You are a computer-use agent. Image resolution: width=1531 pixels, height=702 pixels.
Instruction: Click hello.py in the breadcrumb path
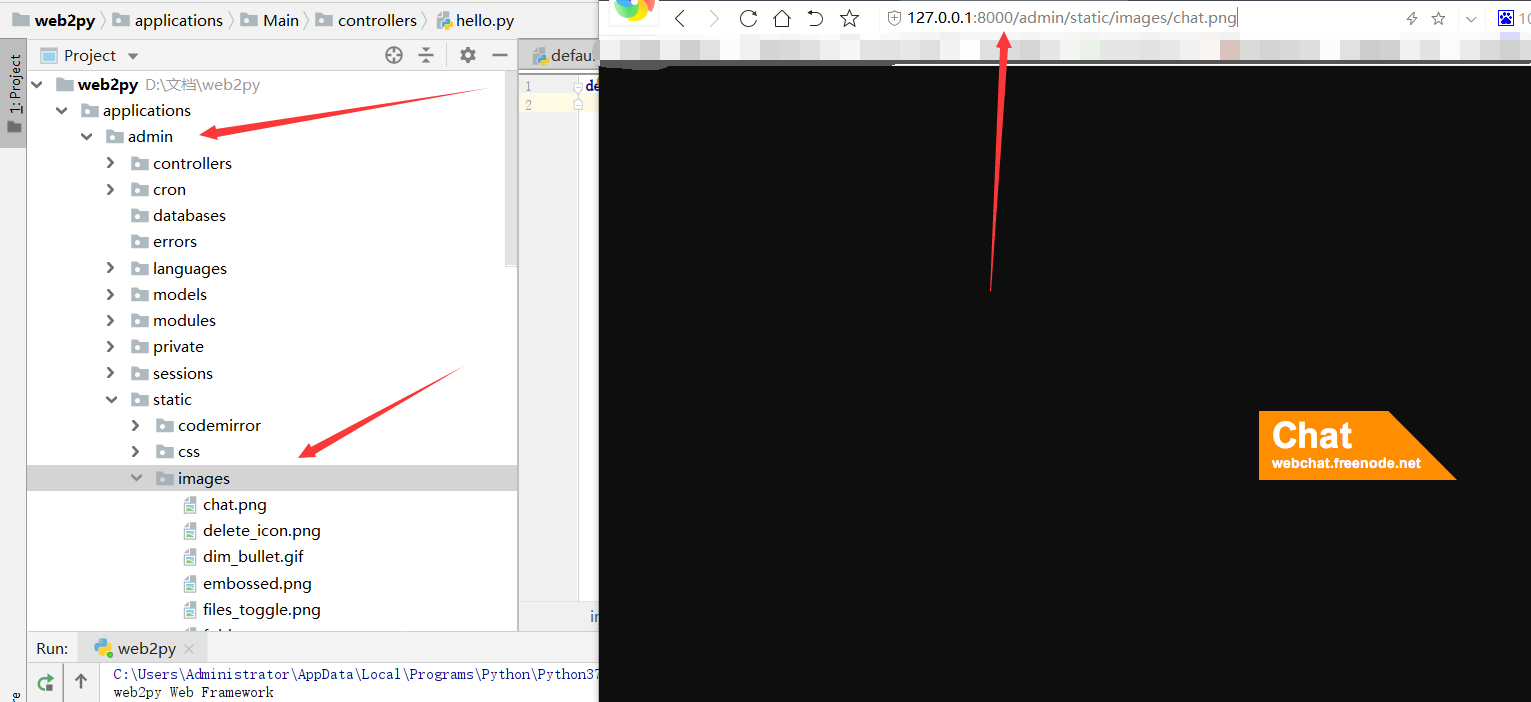click(484, 20)
